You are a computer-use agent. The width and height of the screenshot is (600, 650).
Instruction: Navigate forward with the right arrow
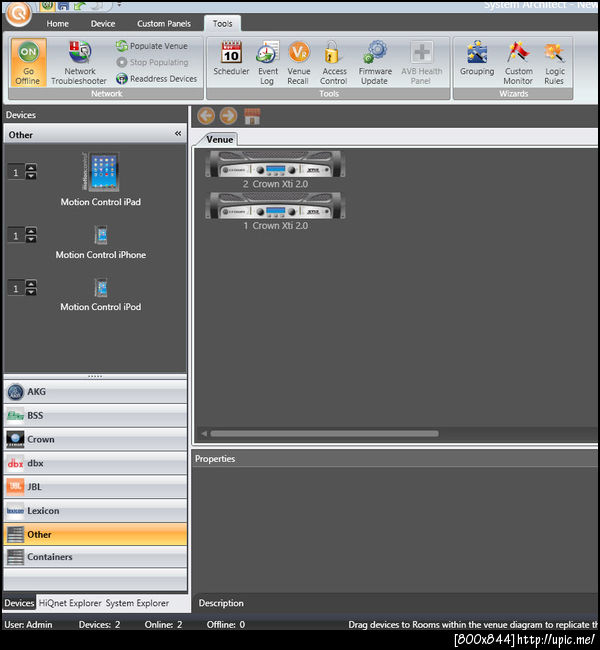(228, 116)
